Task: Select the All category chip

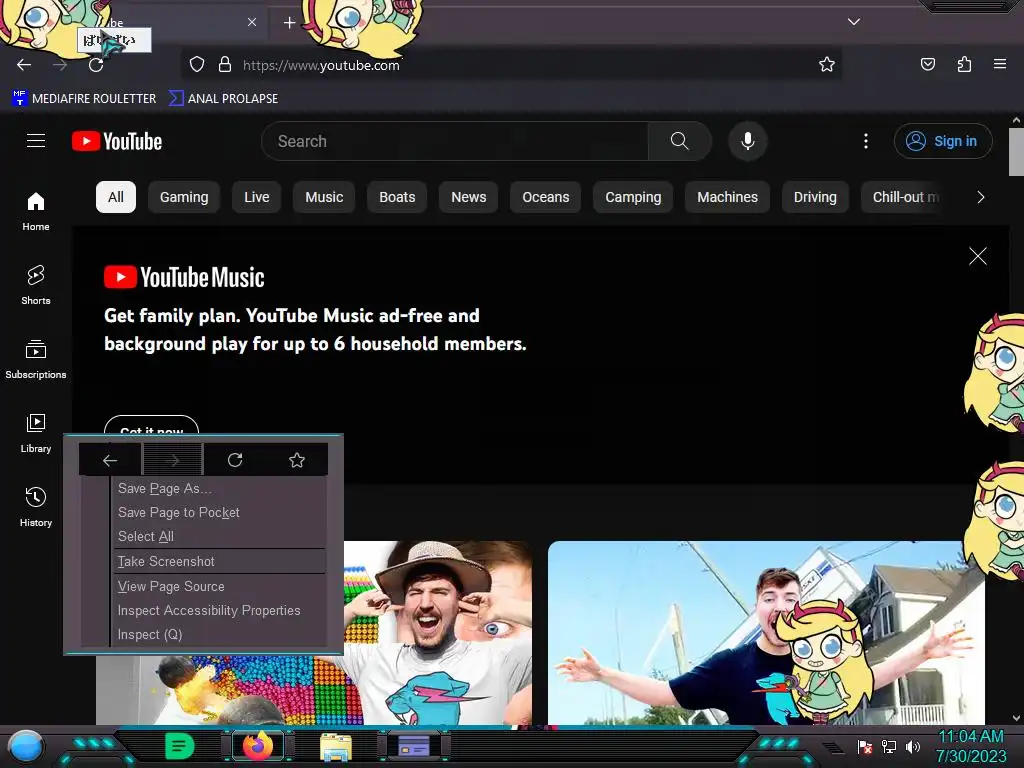Action: click(x=116, y=197)
